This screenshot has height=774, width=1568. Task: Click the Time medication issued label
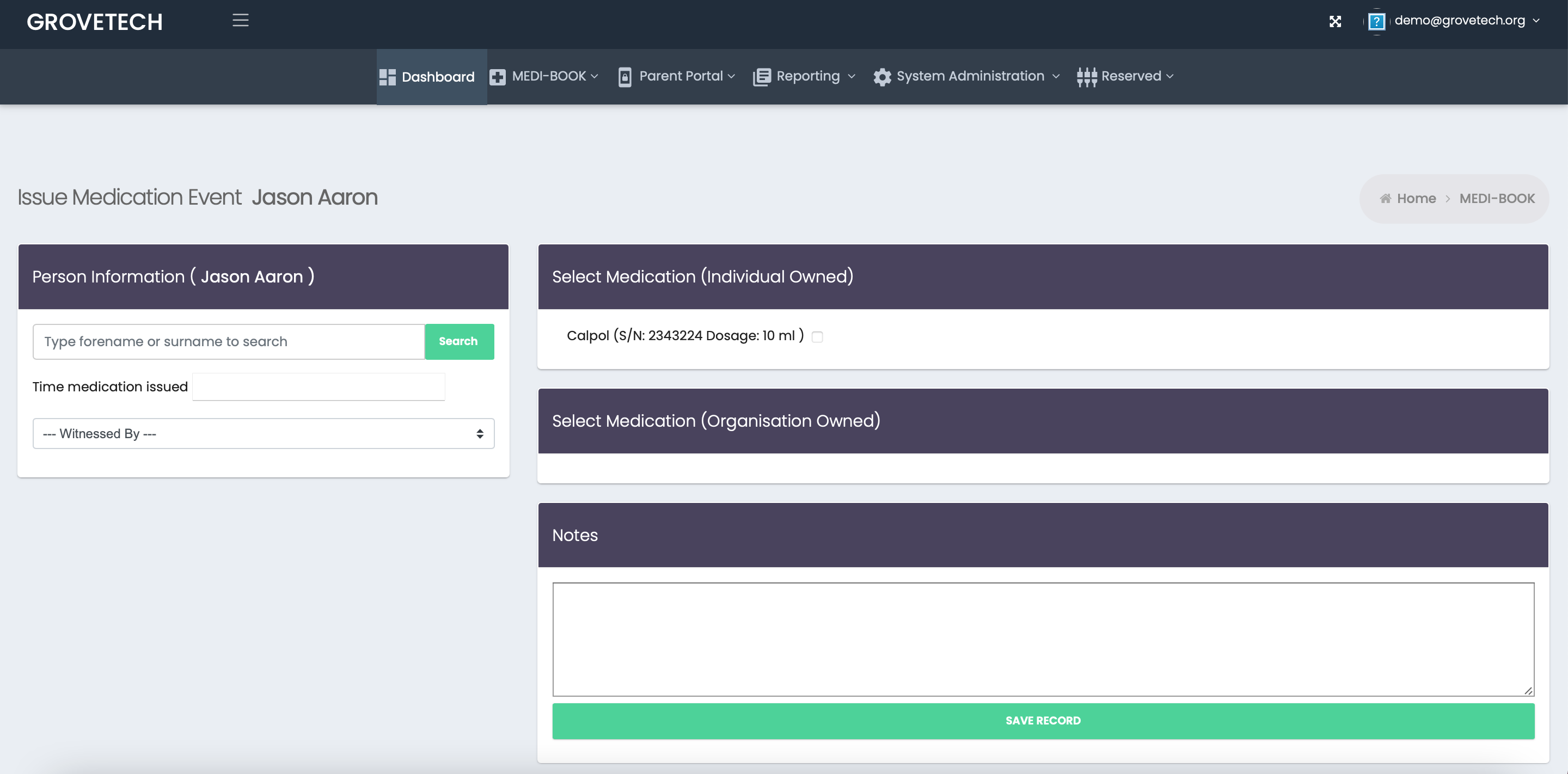tap(109, 386)
